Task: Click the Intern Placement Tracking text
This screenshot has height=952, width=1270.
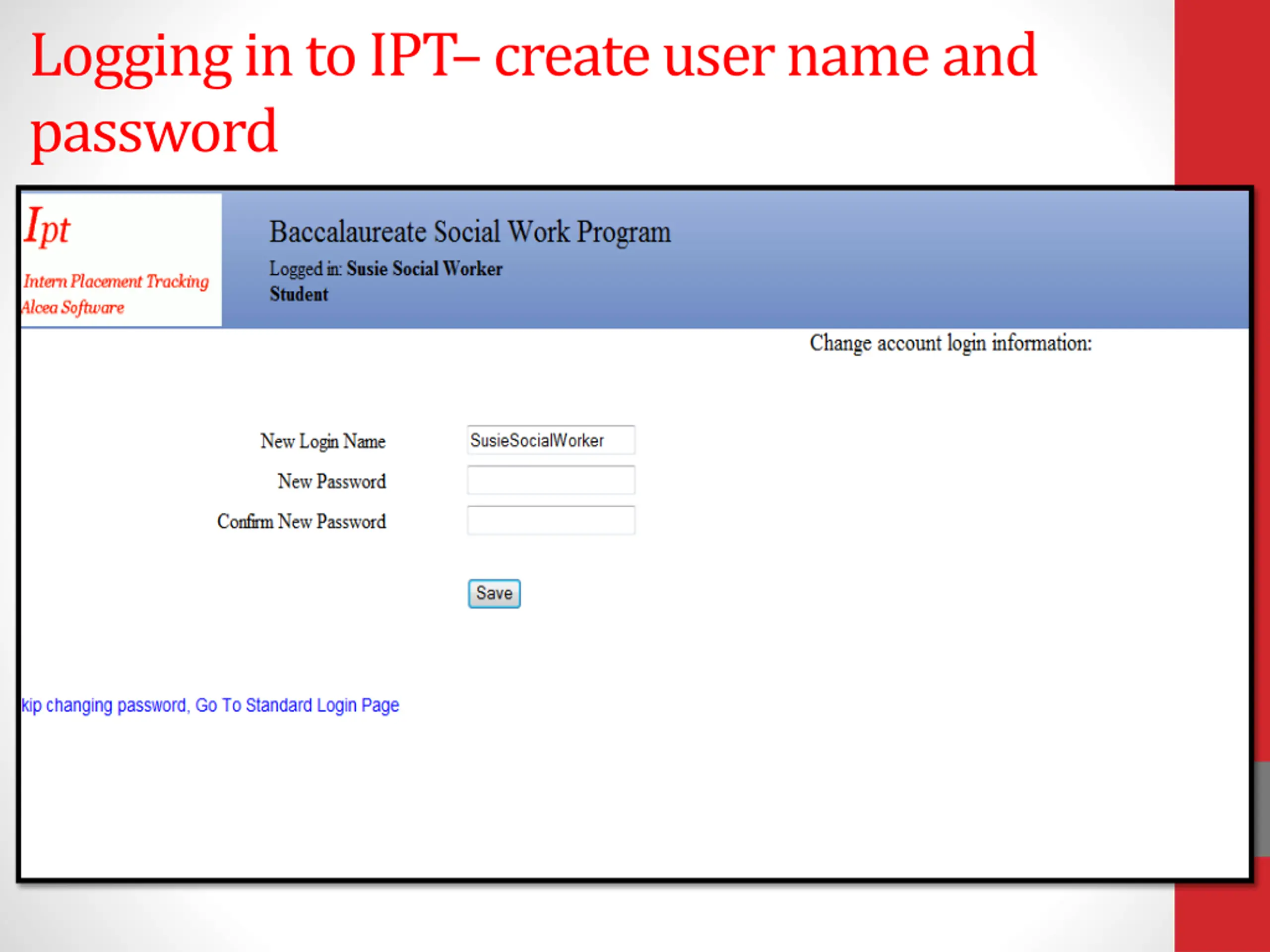Action: 116,281
